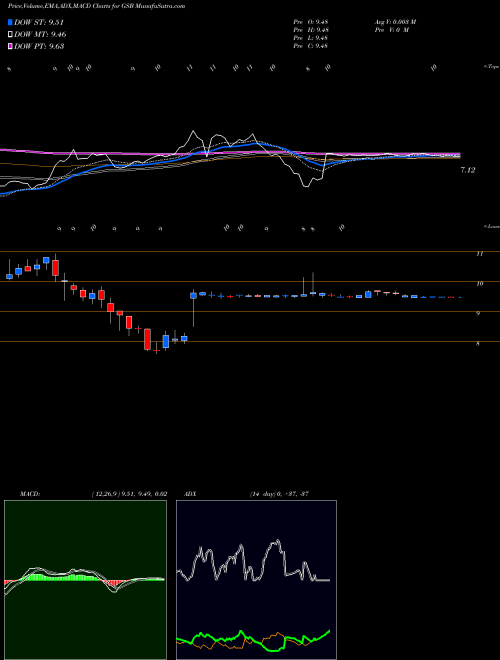Click the 'Pre O: 9.48' value

click(x=311, y=22)
